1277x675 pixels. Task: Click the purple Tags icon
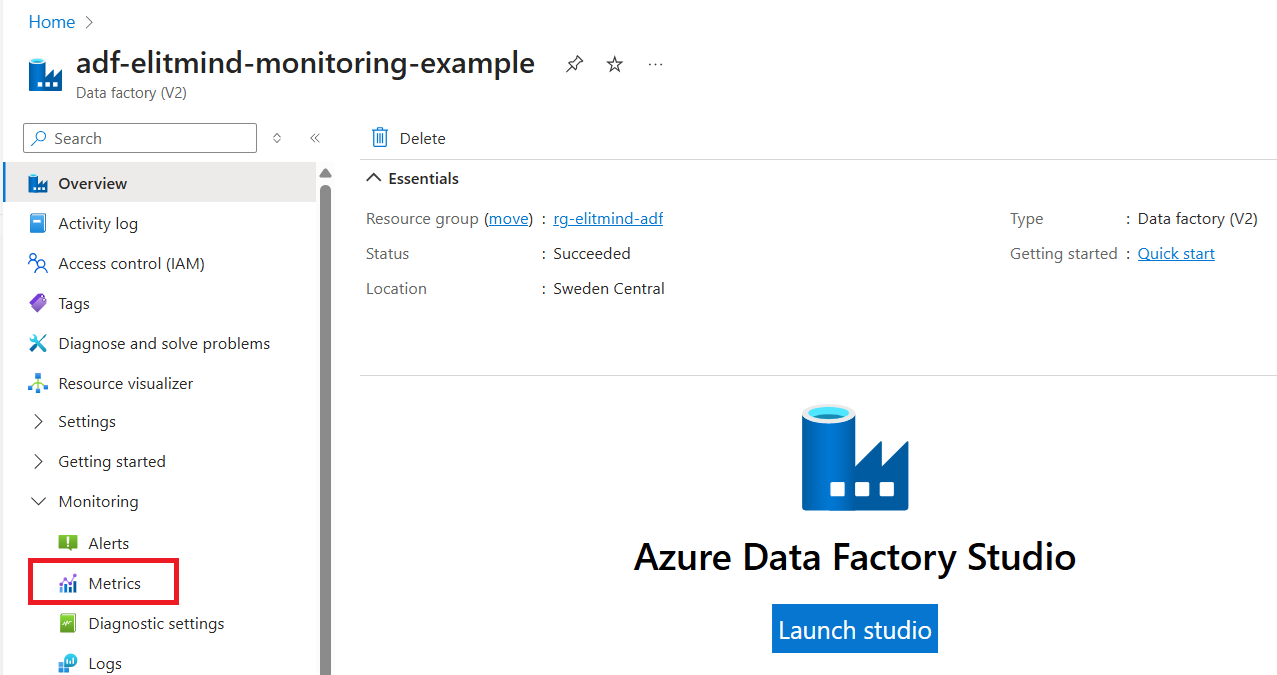click(x=38, y=303)
